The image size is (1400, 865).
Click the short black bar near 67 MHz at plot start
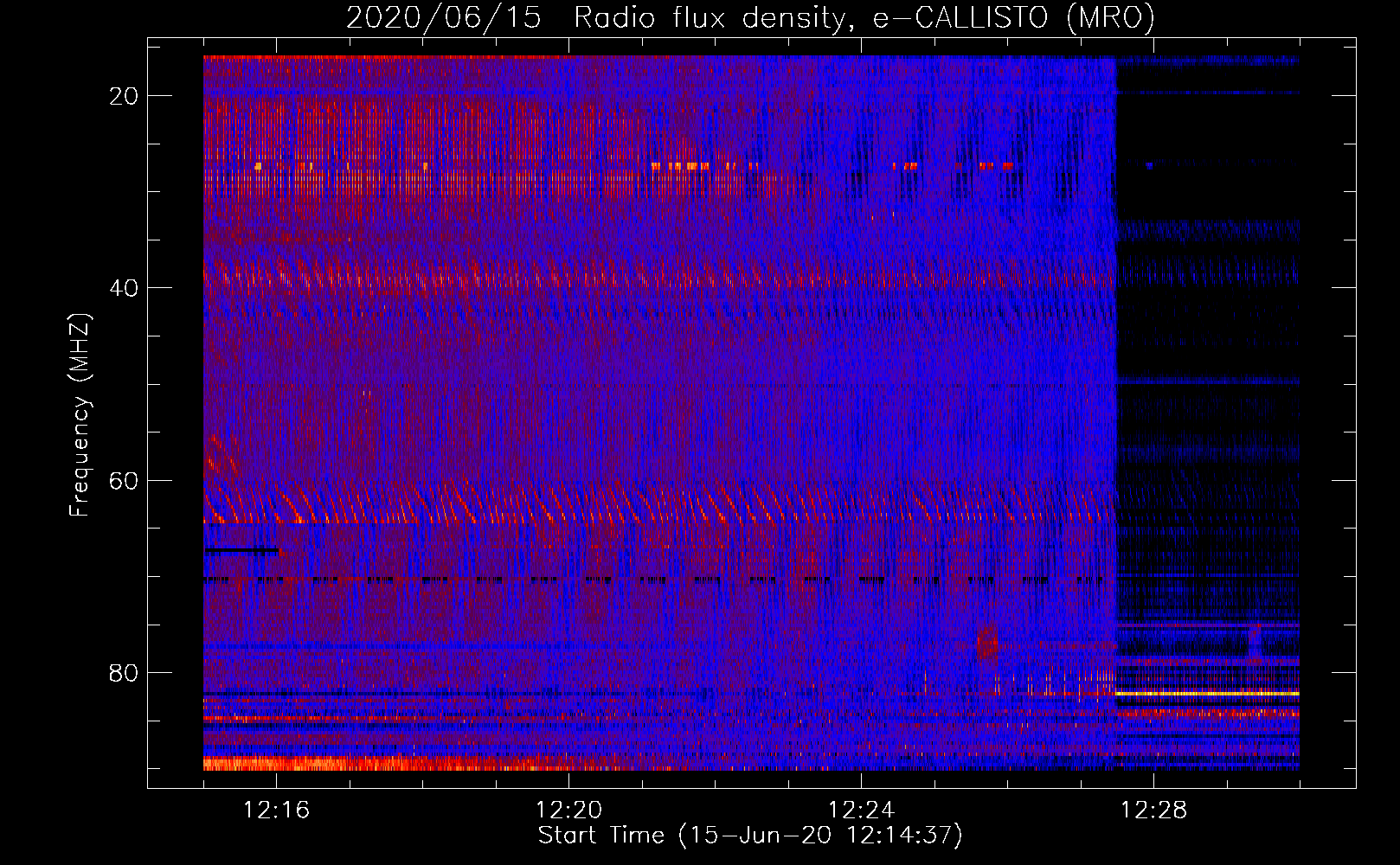coord(241,550)
